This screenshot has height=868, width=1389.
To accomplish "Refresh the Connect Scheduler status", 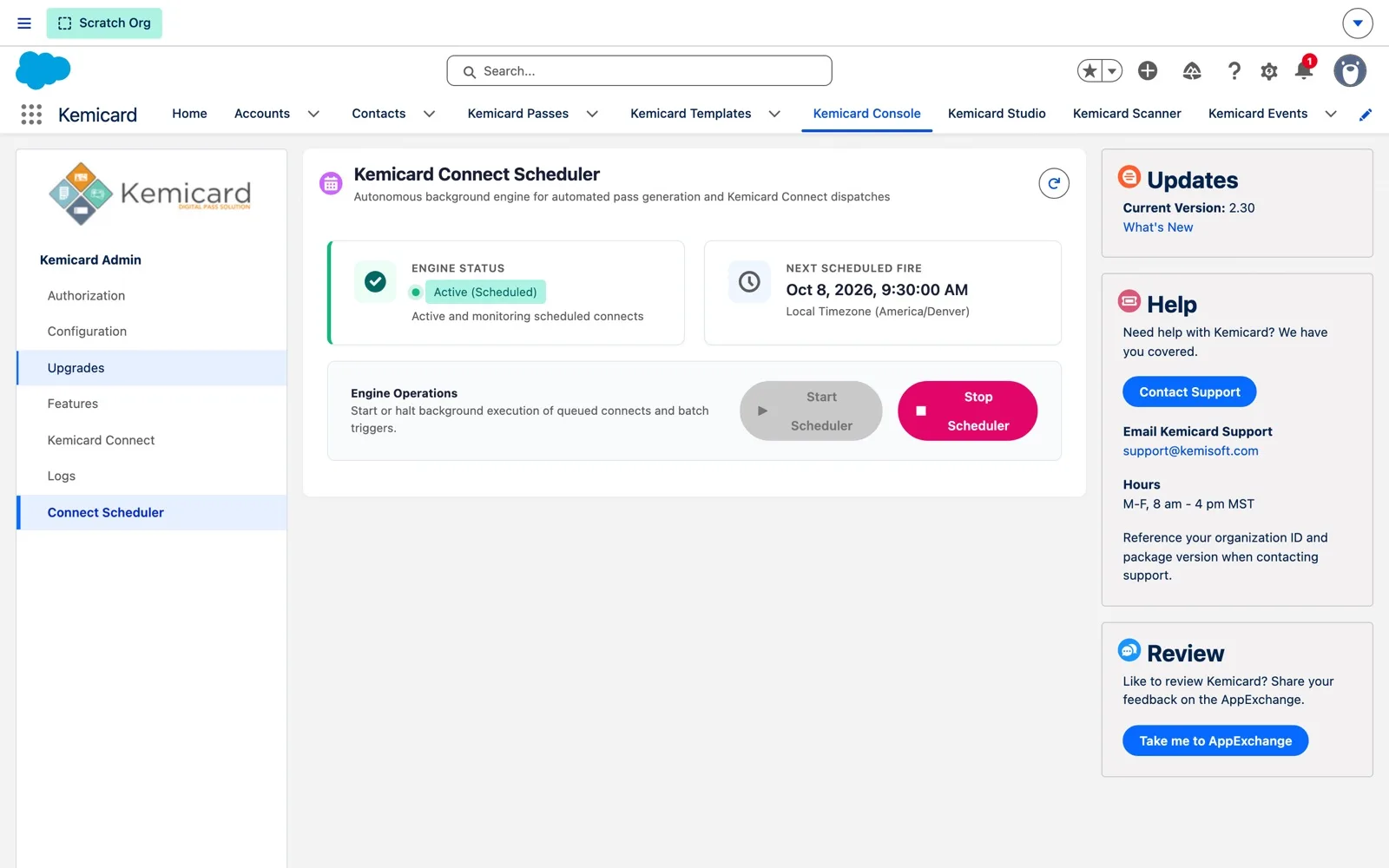I will 1054,183.
